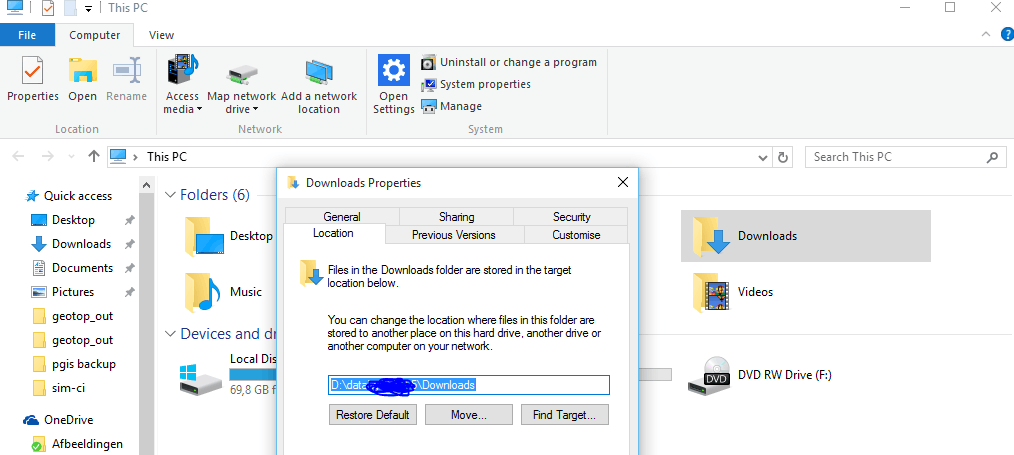Go up one folder level
Screen dimensions: 1014x455
click(94, 156)
